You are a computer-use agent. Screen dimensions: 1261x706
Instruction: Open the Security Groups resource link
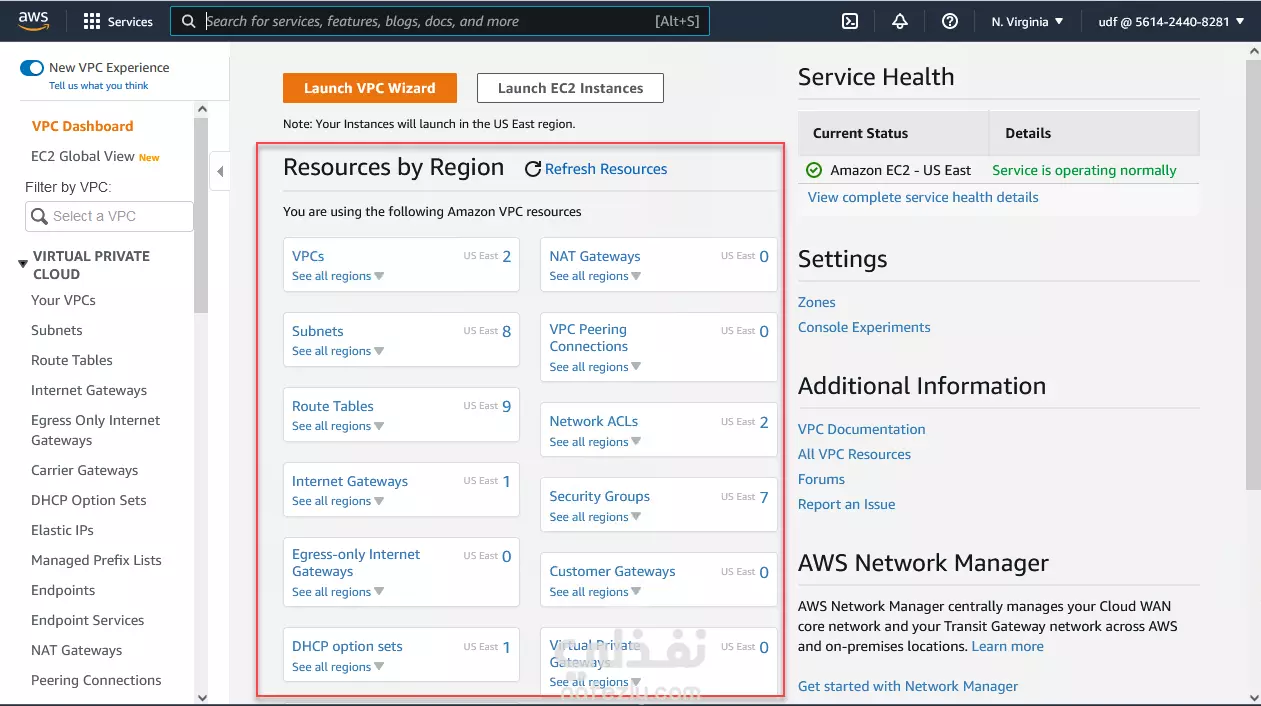[600, 496]
